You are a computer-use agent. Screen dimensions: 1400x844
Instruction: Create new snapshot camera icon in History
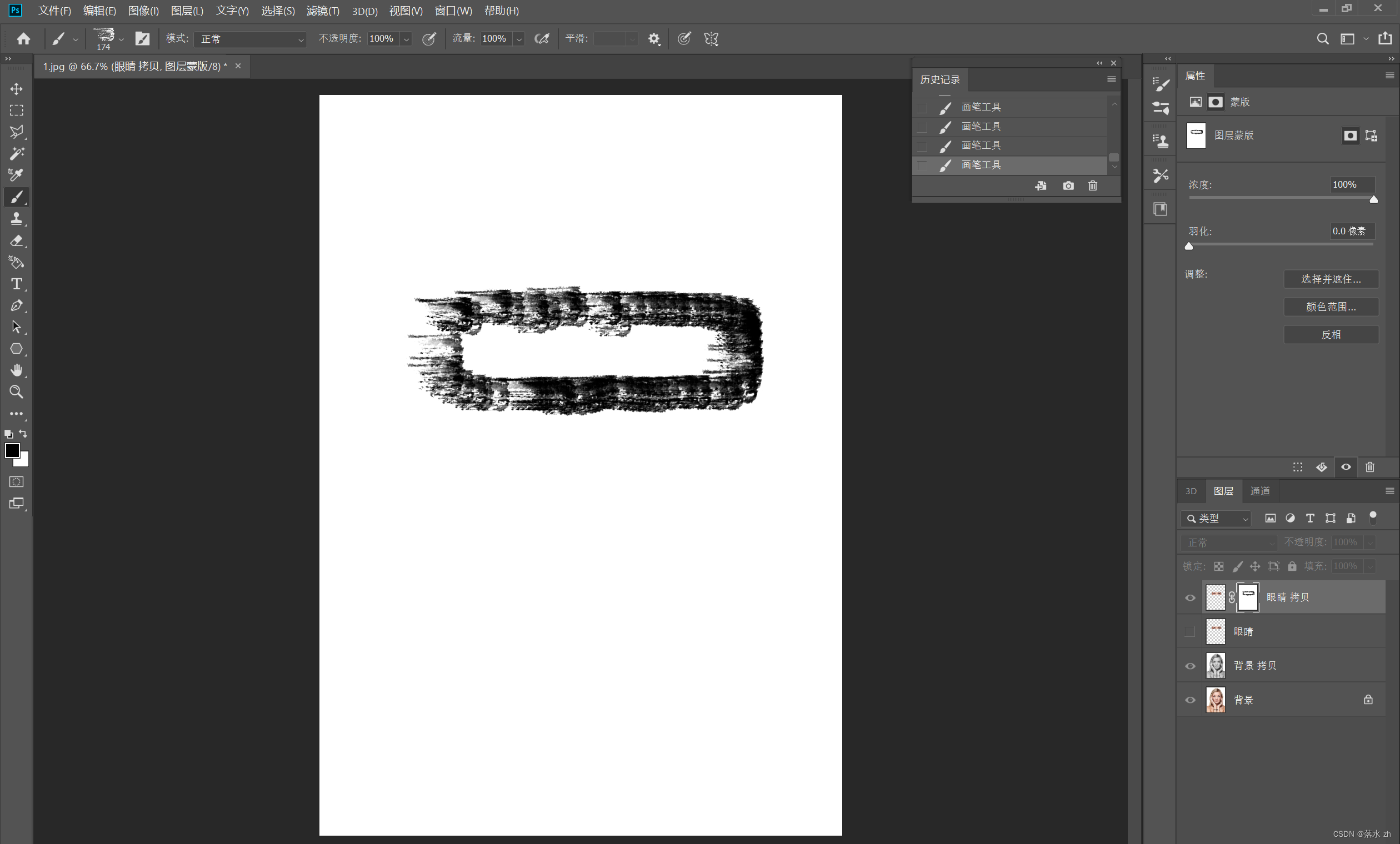(x=1068, y=185)
